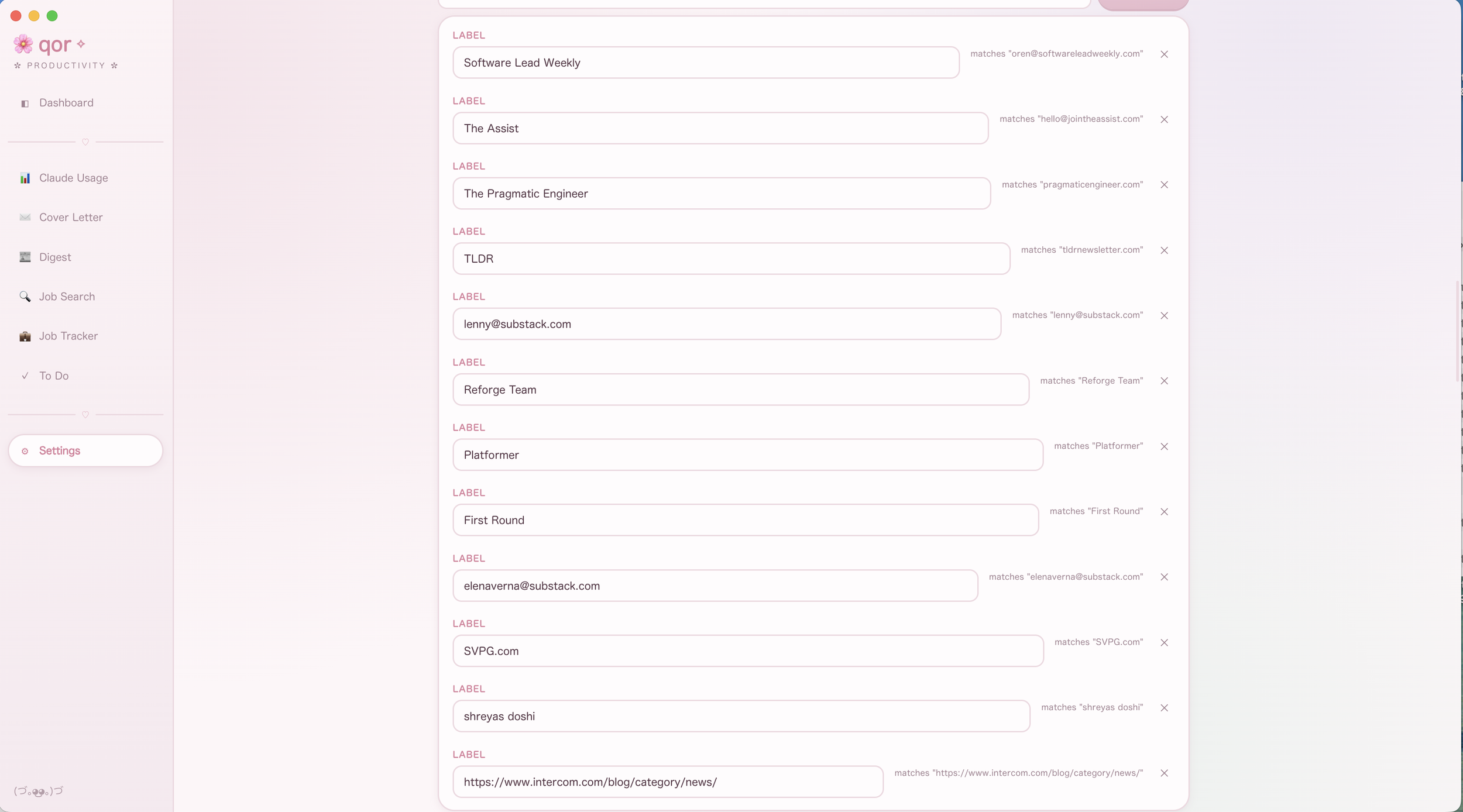Click the SVPG.com label field
Image resolution: width=1463 pixels, height=812 pixels.
pyautogui.click(x=748, y=651)
